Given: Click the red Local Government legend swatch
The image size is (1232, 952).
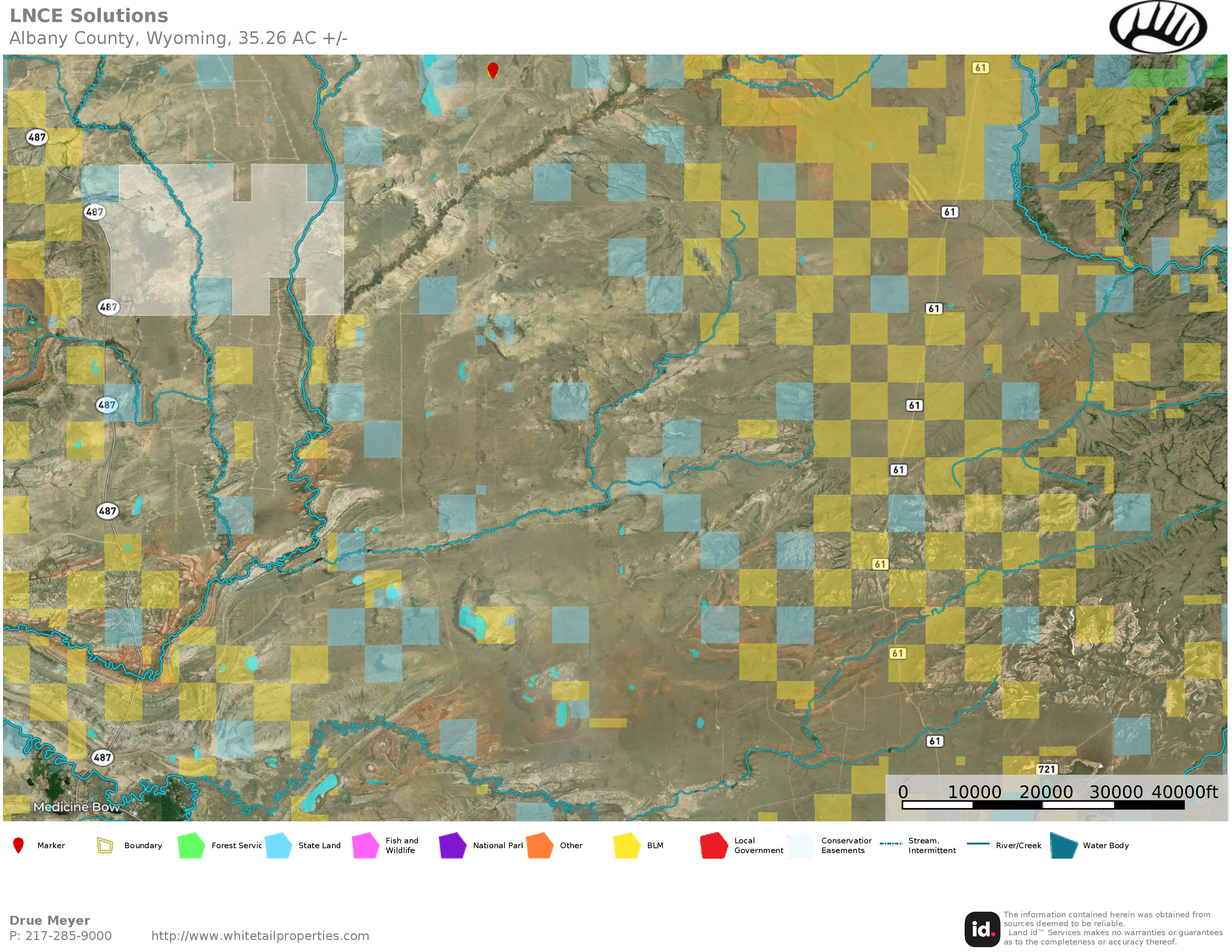Looking at the screenshot, I should pos(714,845).
